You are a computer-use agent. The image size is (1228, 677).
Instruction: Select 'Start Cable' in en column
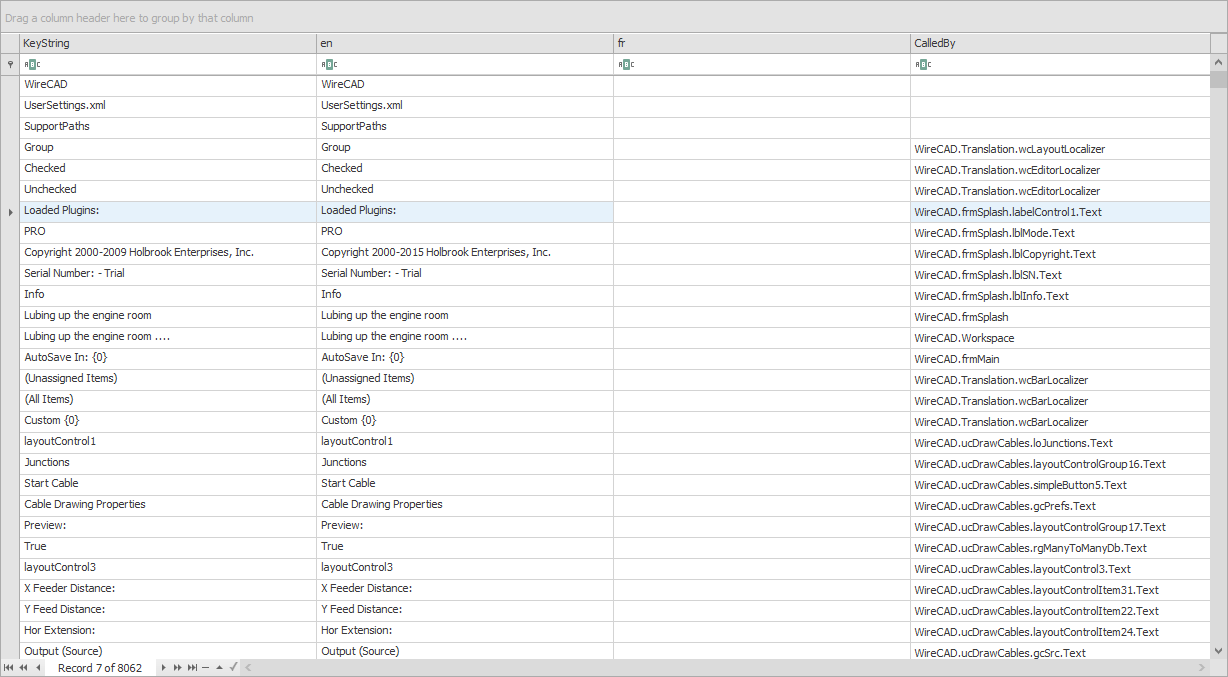pyautogui.click(x=465, y=484)
